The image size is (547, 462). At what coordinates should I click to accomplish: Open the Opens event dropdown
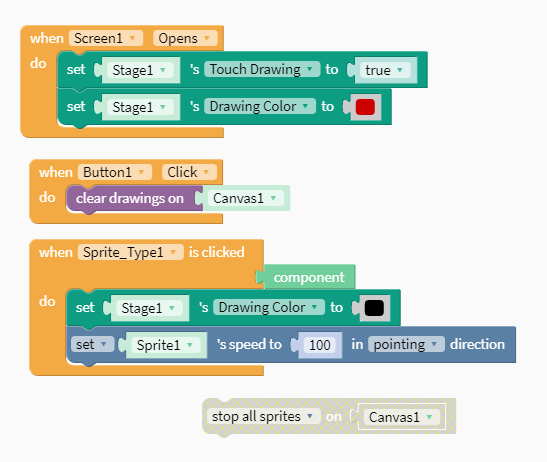tap(185, 38)
